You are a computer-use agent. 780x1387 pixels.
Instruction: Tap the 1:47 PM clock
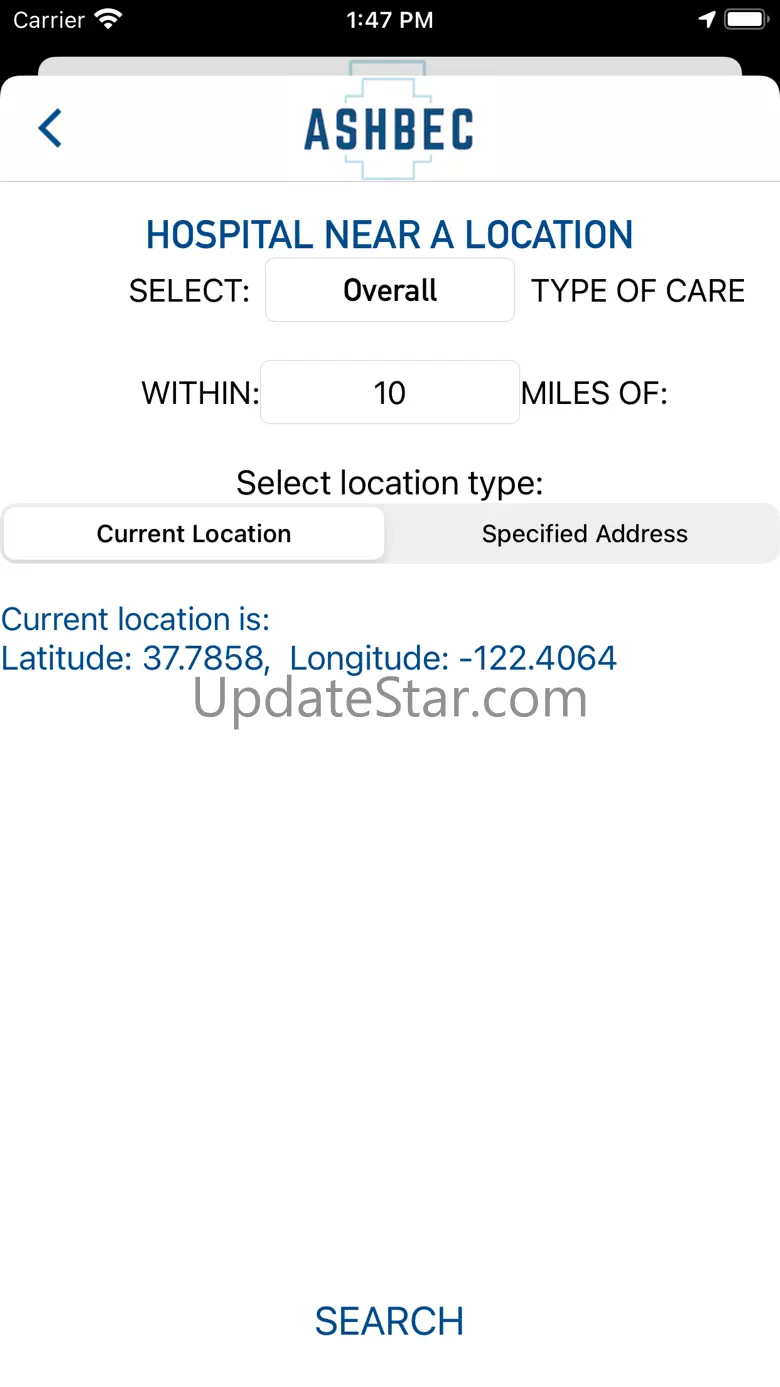pyautogui.click(x=390, y=20)
